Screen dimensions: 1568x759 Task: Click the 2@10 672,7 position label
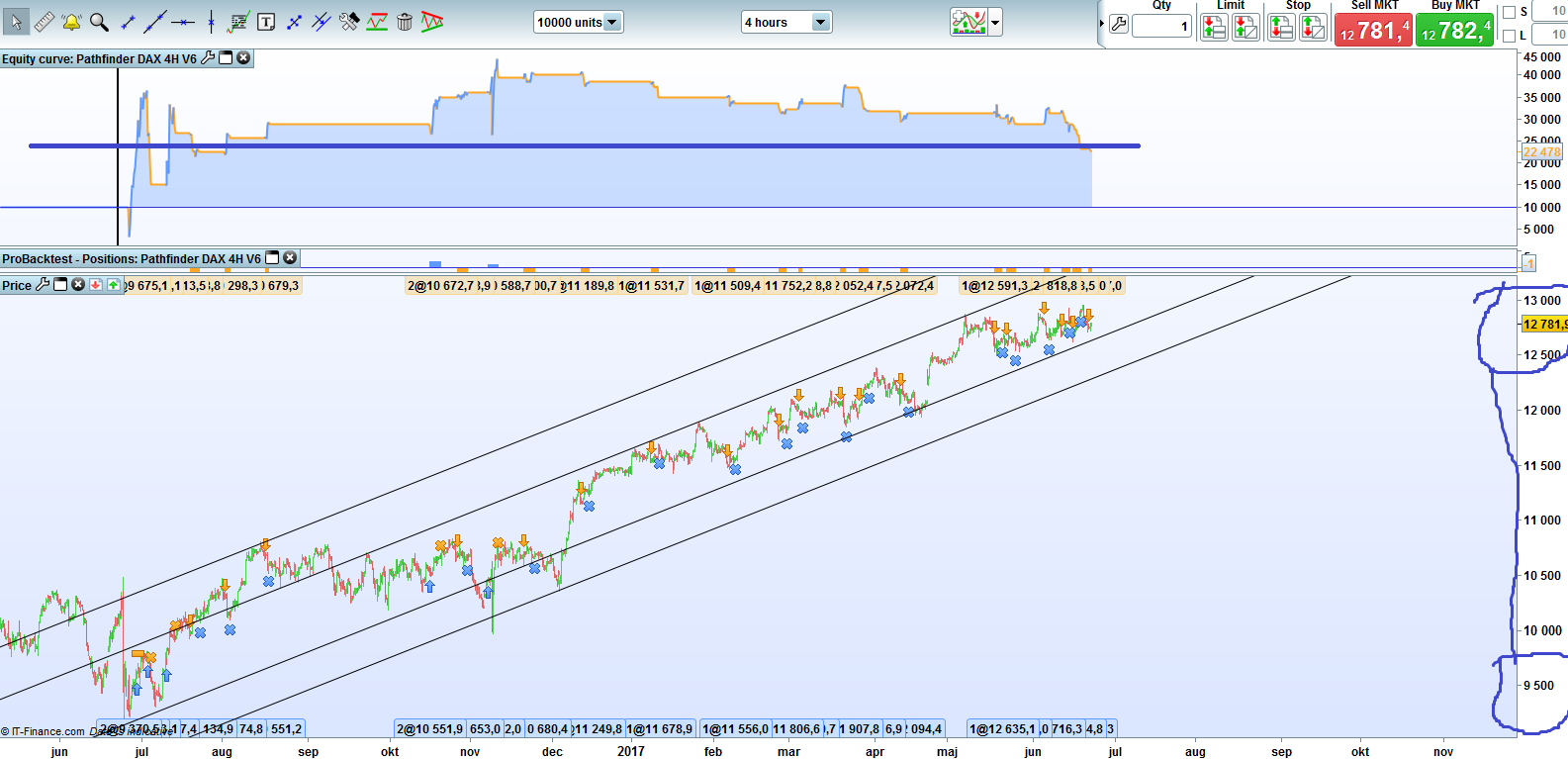[440, 286]
